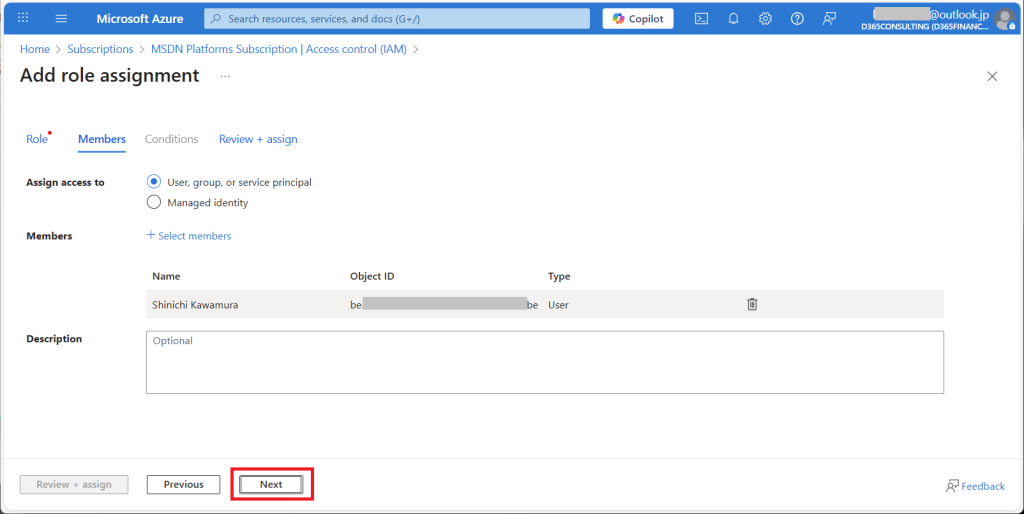Image resolution: width=1024 pixels, height=514 pixels.
Task: Click the Copilot button
Action: pyautogui.click(x=638, y=18)
